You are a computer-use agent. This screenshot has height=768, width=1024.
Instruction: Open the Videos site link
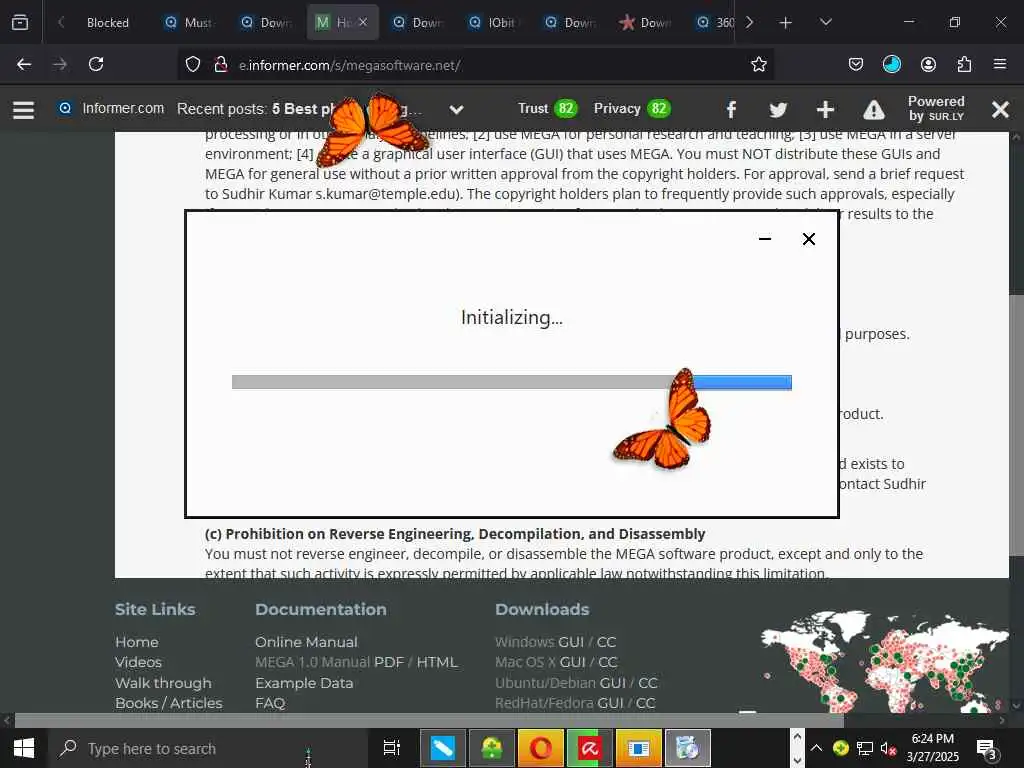(138, 662)
